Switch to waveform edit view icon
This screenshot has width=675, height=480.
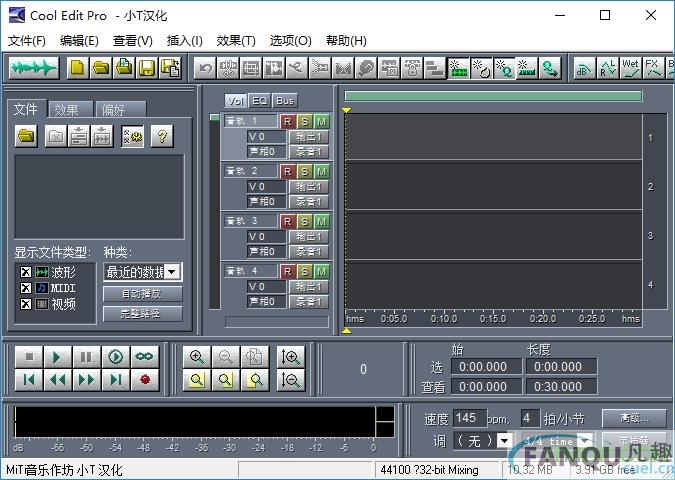pyautogui.click(x=34, y=68)
